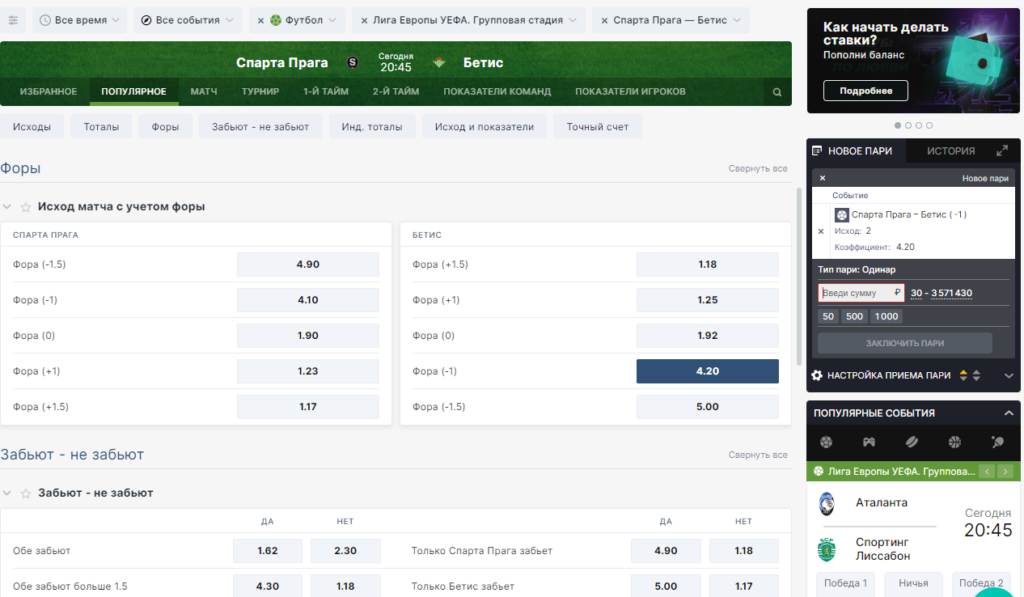Remove the Спарта Прага — Бетис filter

(x=604, y=20)
